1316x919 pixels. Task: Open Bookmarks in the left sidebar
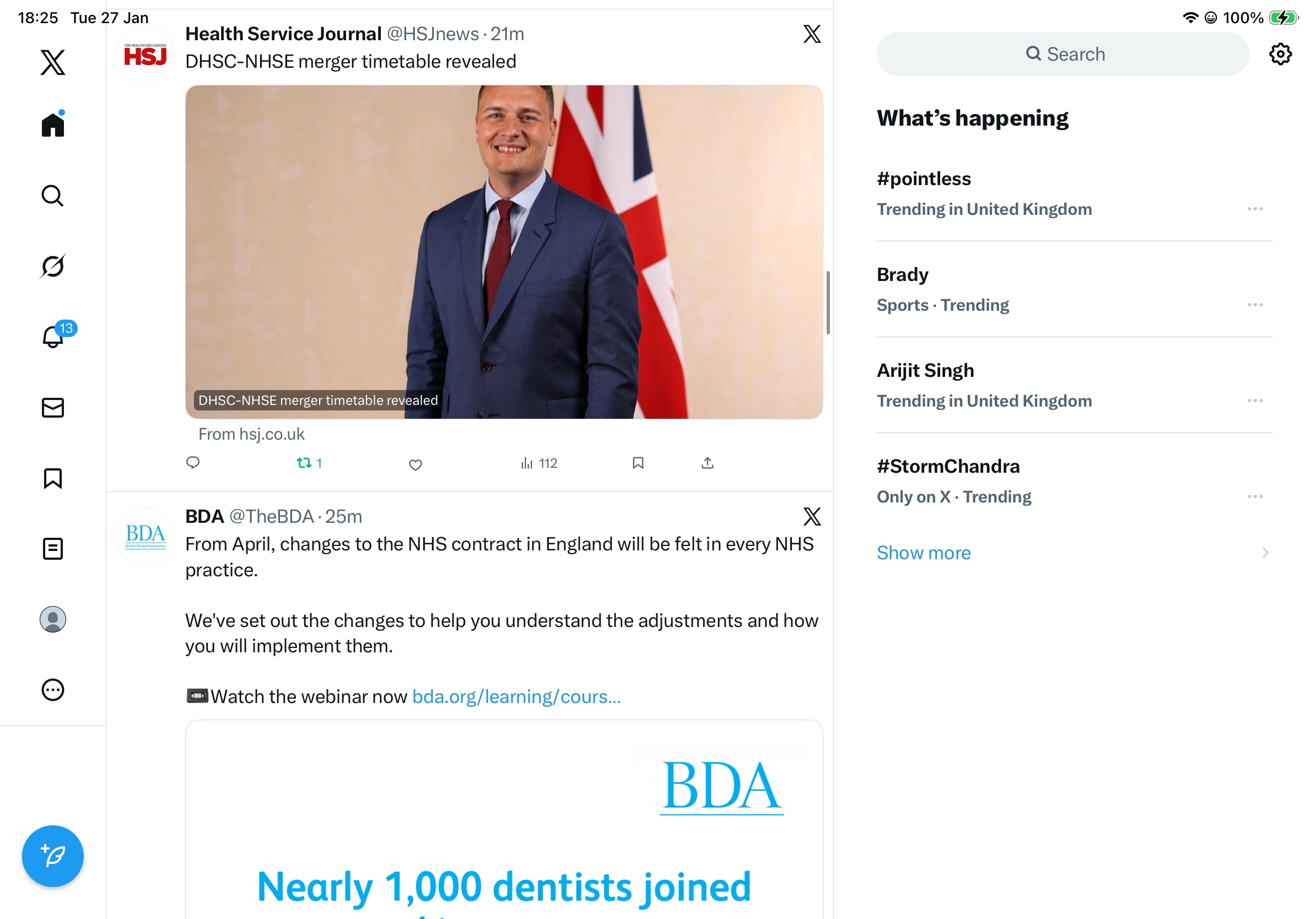coord(53,478)
